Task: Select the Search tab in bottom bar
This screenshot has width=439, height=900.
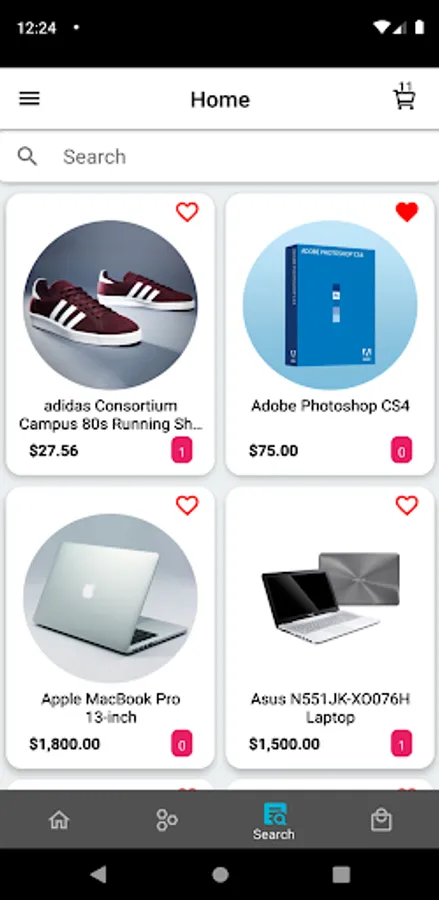Action: pyautogui.click(x=274, y=823)
